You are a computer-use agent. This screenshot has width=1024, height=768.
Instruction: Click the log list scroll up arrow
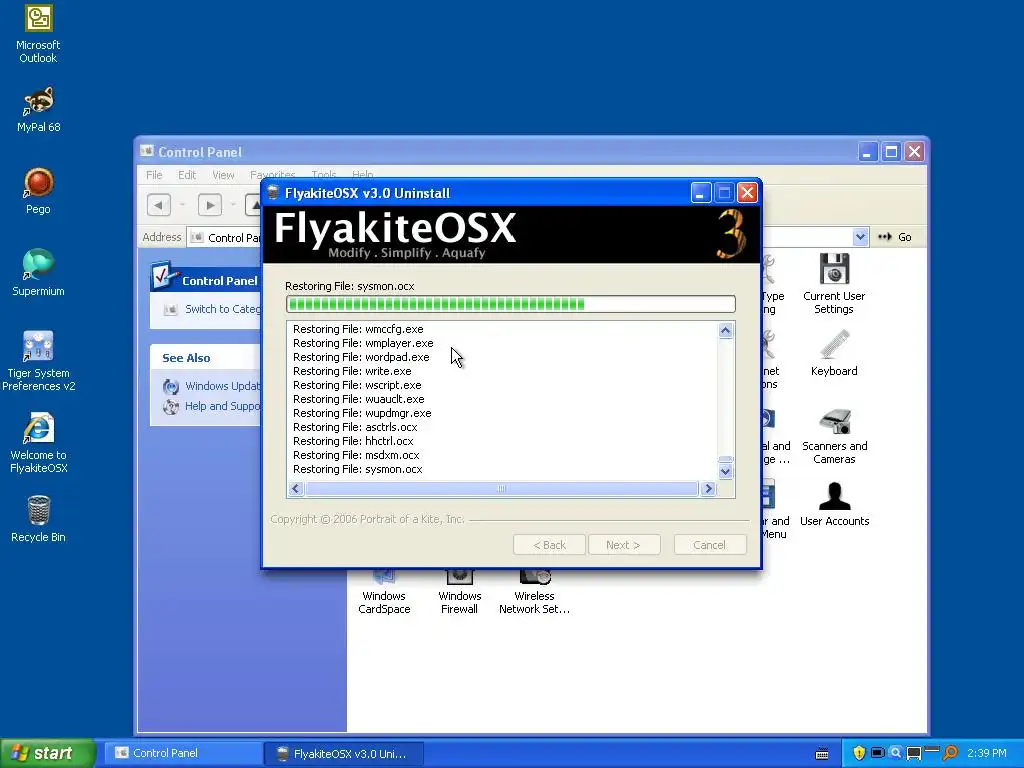tap(725, 330)
